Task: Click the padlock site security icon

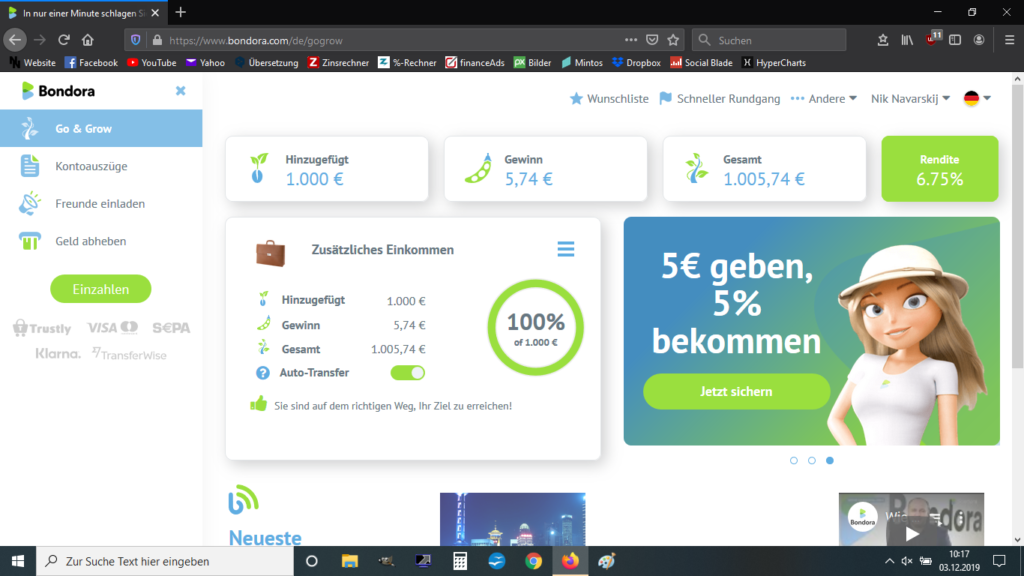Action: (x=157, y=40)
